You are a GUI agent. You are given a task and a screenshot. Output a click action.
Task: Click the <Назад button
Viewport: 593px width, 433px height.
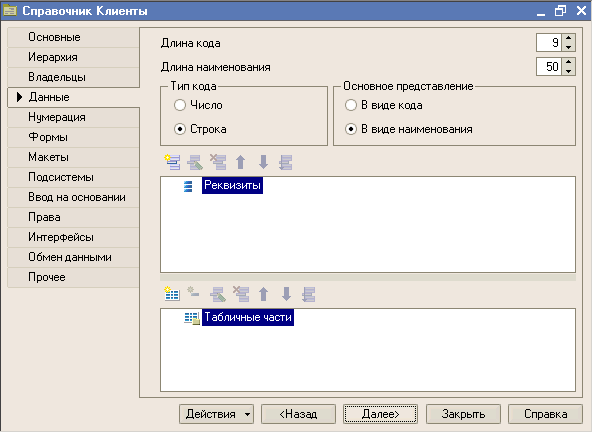pyautogui.click(x=298, y=414)
